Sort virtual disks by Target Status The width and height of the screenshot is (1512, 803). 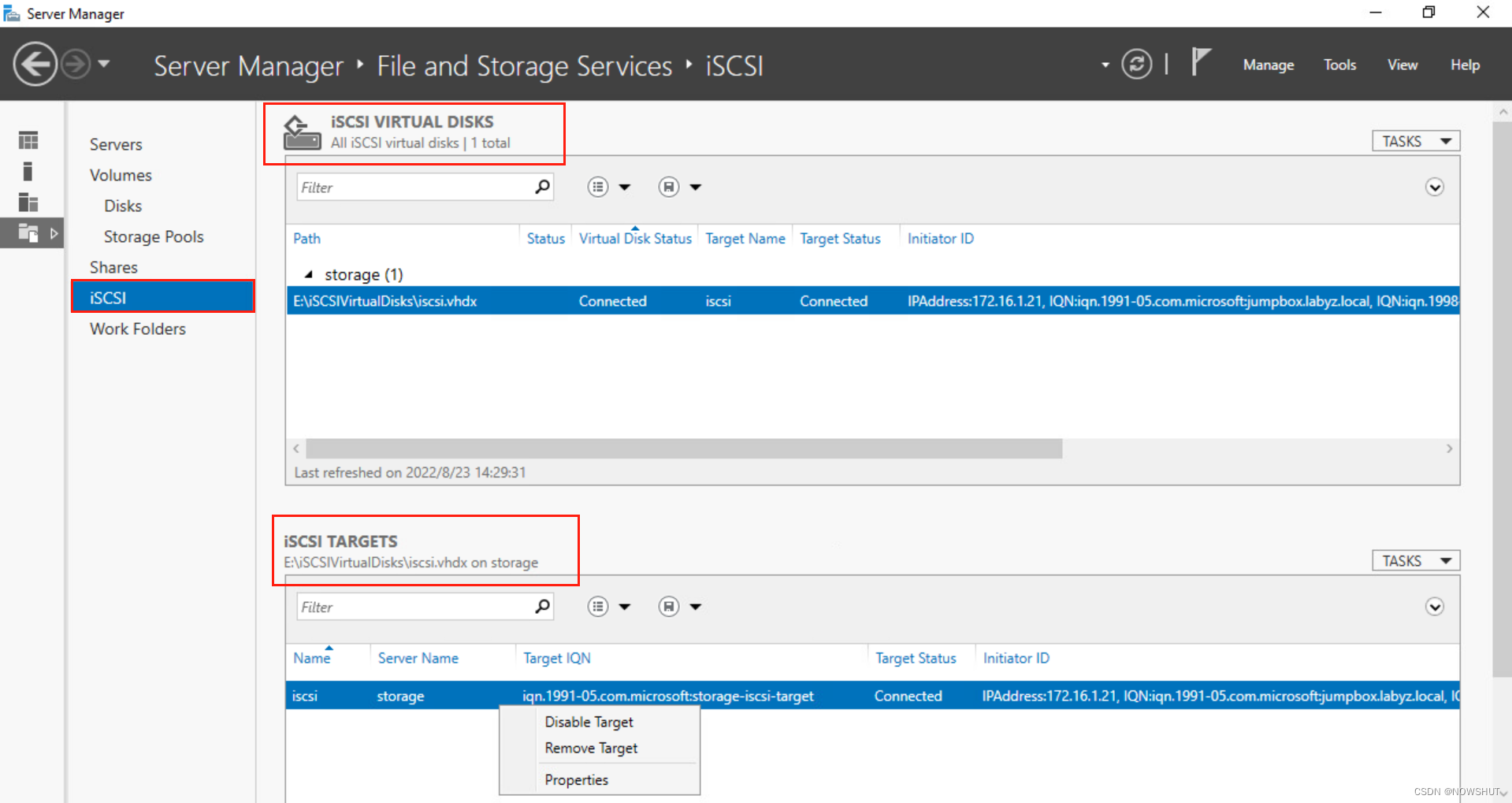click(840, 238)
